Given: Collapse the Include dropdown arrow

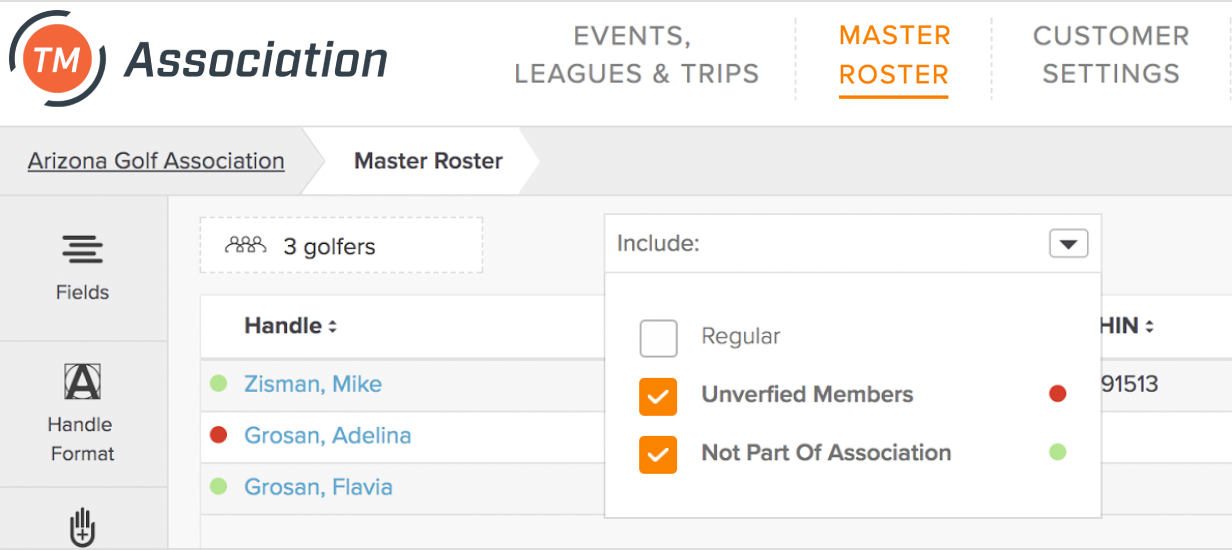Looking at the screenshot, I should (x=1069, y=243).
